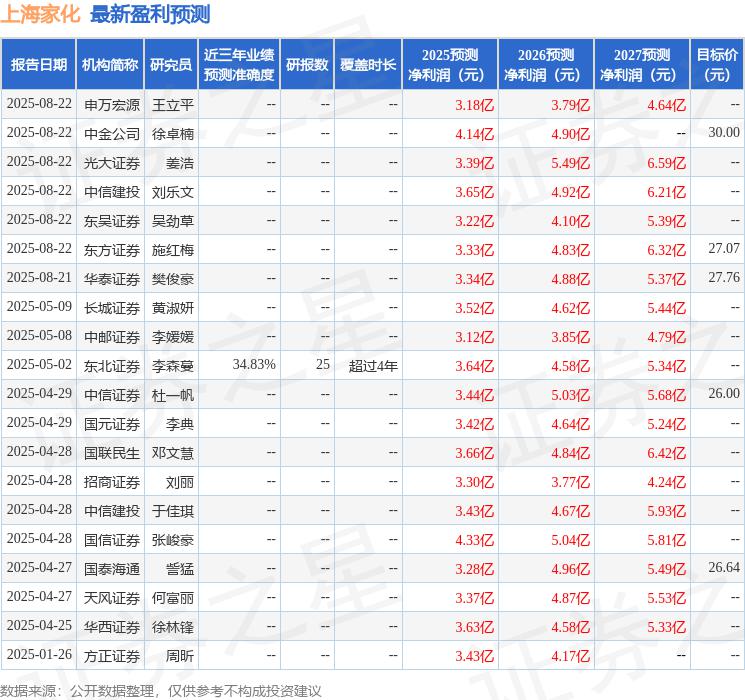This screenshot has width=745, height=700.
Task: Click target price 30.00
Action: pos(724,132)
